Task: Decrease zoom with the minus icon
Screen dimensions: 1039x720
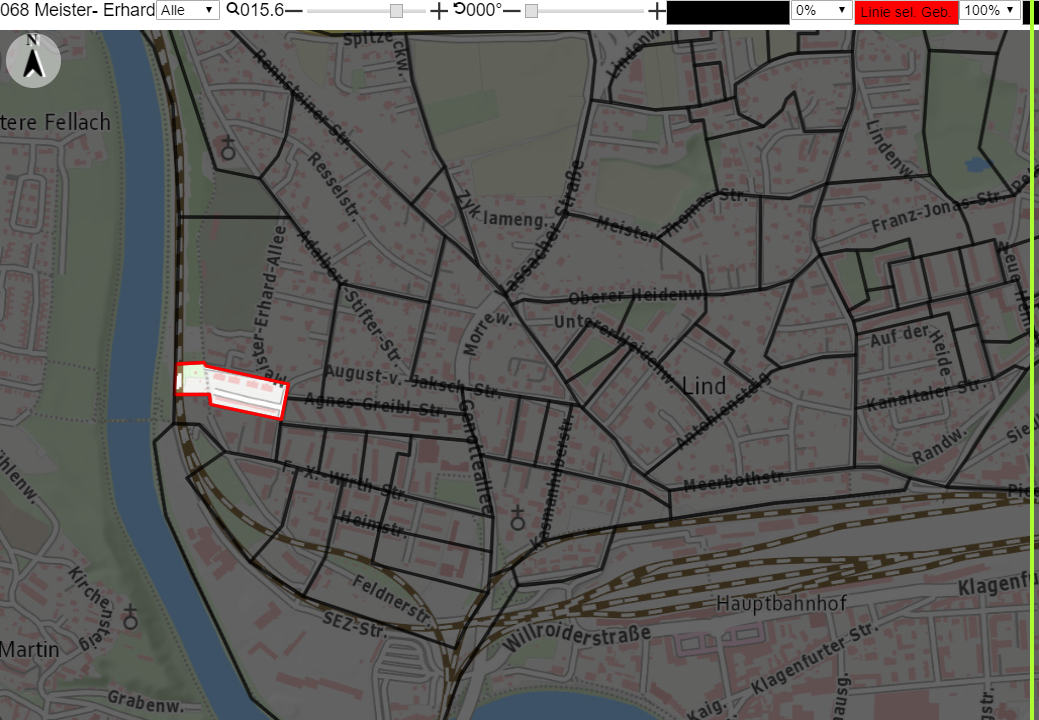Action: (x=294, y=11)
